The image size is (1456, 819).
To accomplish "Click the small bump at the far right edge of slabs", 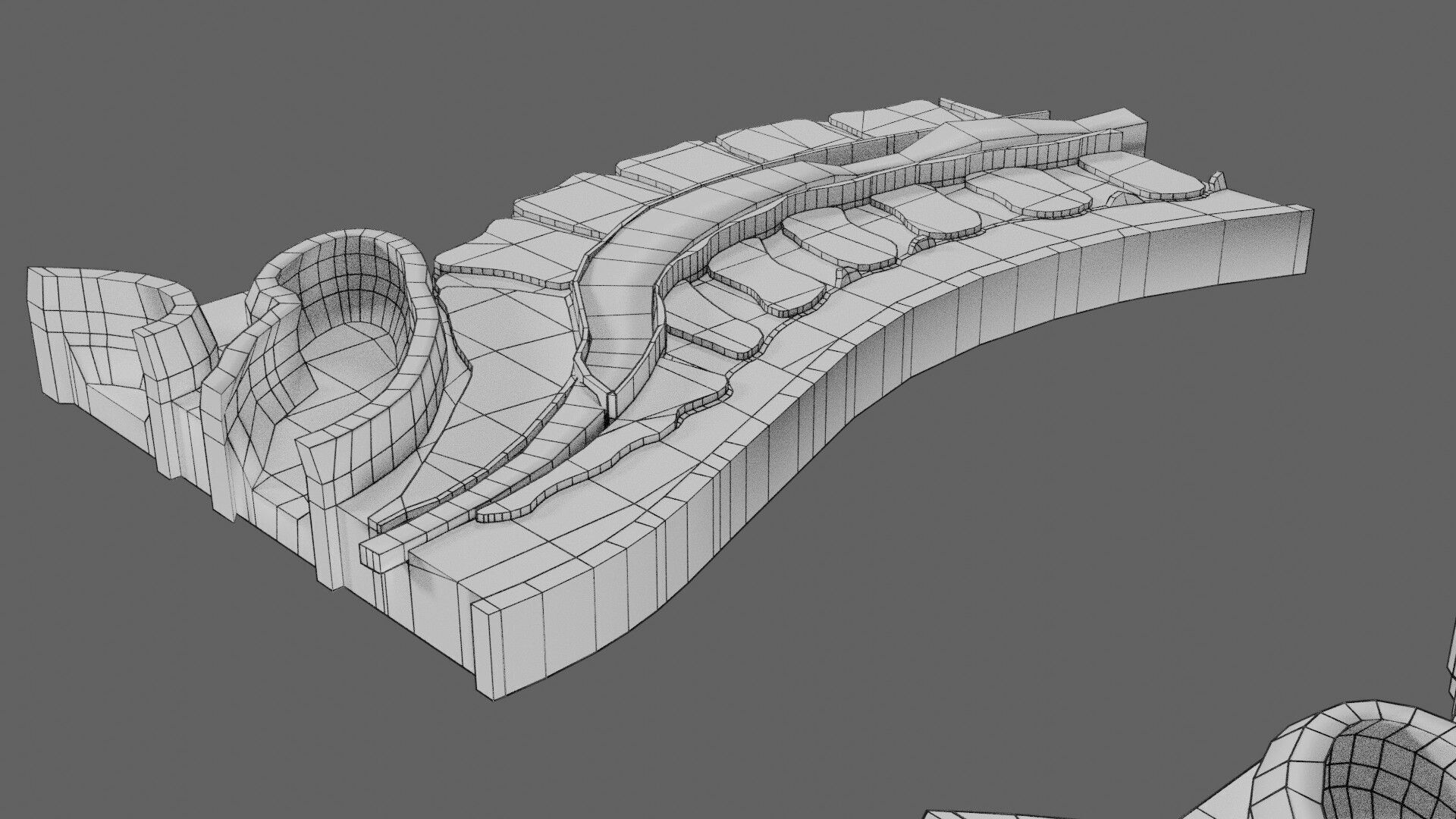I will point(1217,181).
